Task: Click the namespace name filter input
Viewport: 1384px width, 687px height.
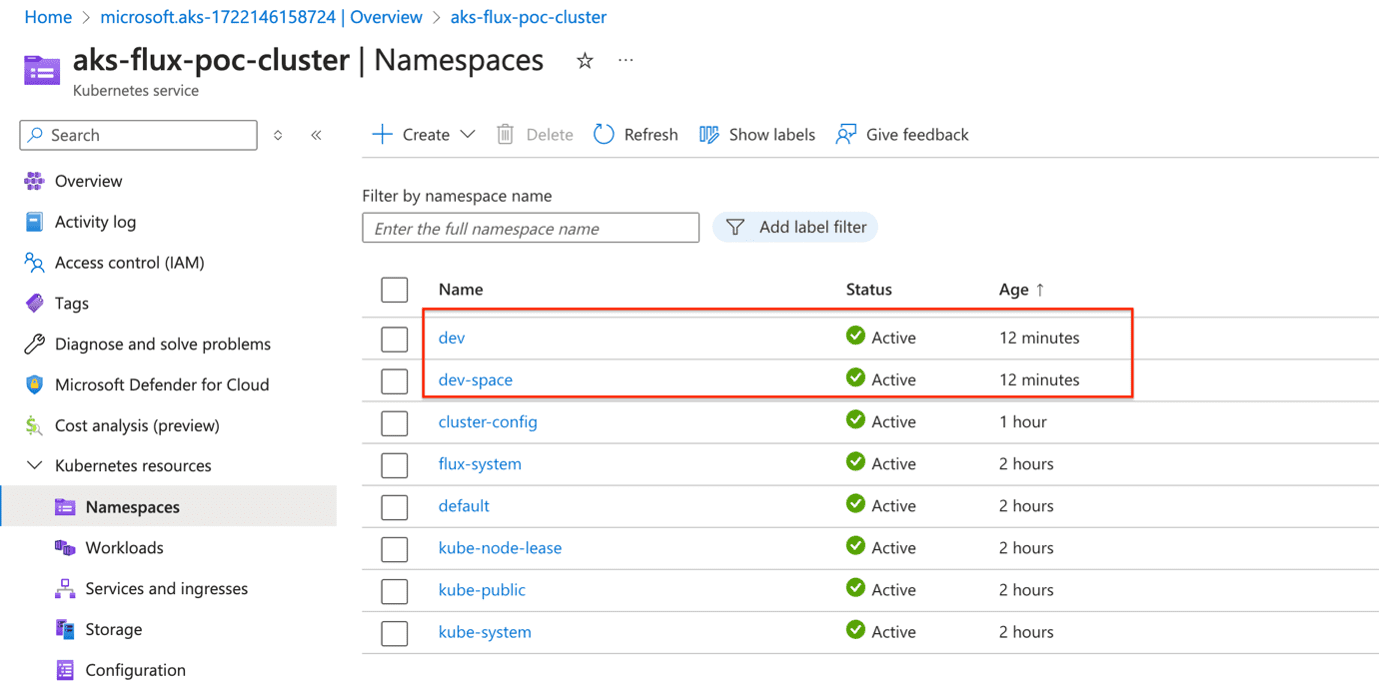Action: click(x=531, y=228)
